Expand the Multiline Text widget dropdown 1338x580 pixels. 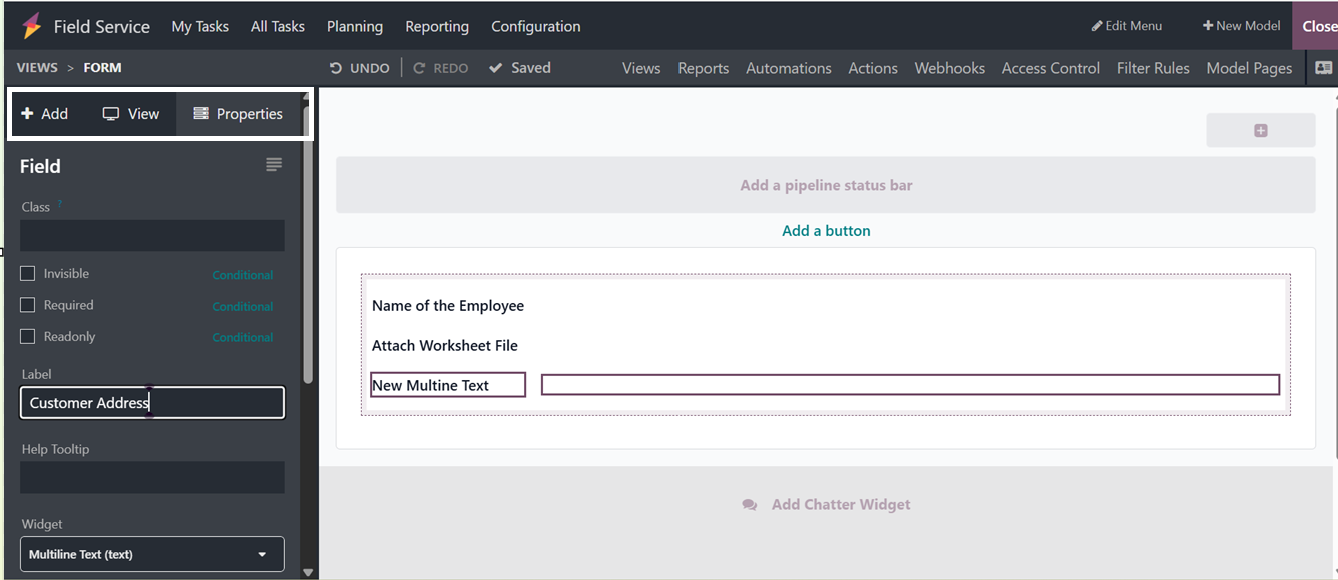click(152, 554)
